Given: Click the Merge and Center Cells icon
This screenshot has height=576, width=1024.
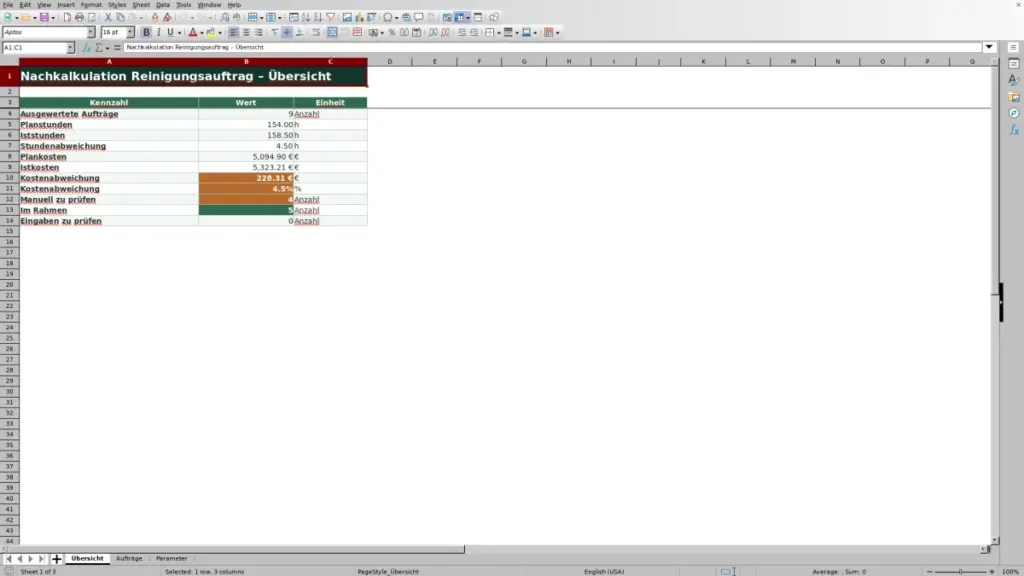Looking at the screenshot, I should [332, 33].
